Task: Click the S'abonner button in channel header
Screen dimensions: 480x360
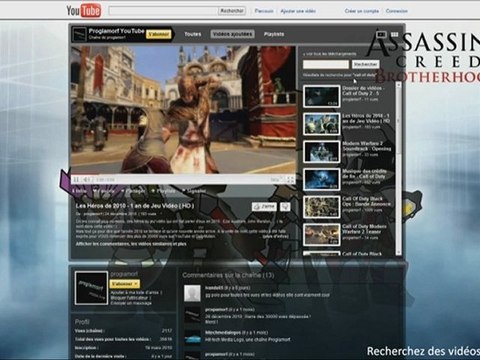Action: pyautogui.click(x=158, y=34)
